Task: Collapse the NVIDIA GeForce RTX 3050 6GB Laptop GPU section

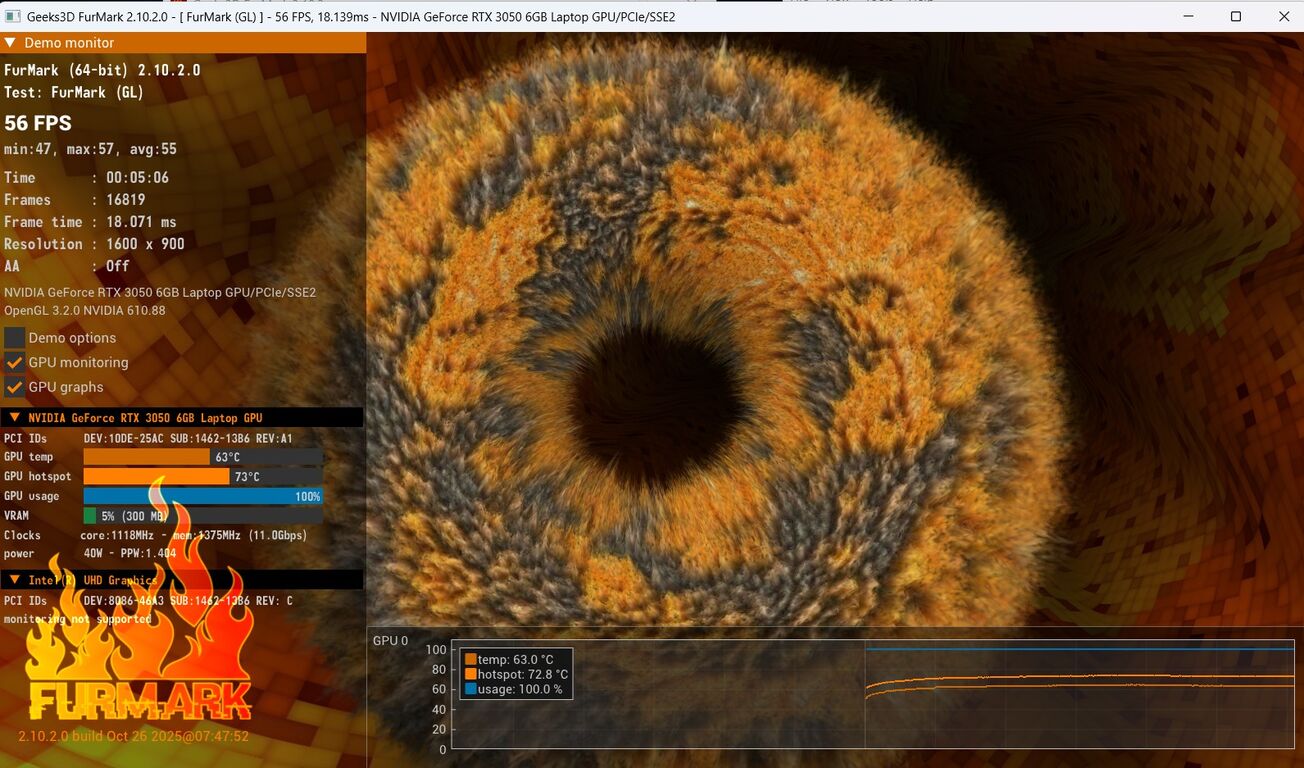Action: click(x=14, y=418)
